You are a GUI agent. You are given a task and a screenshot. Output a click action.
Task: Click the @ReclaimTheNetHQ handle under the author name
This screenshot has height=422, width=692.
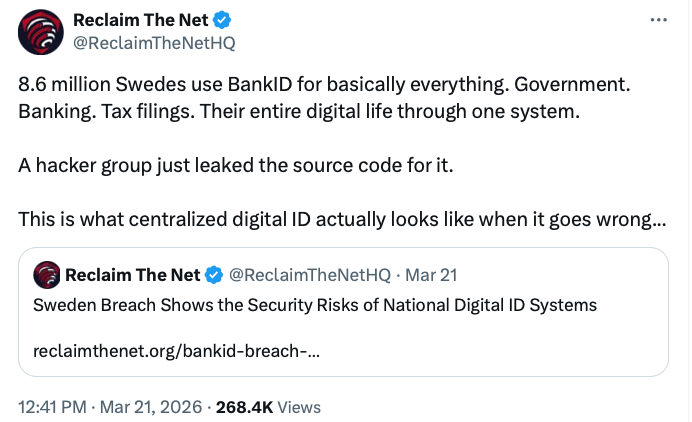[x=153, y=42]
